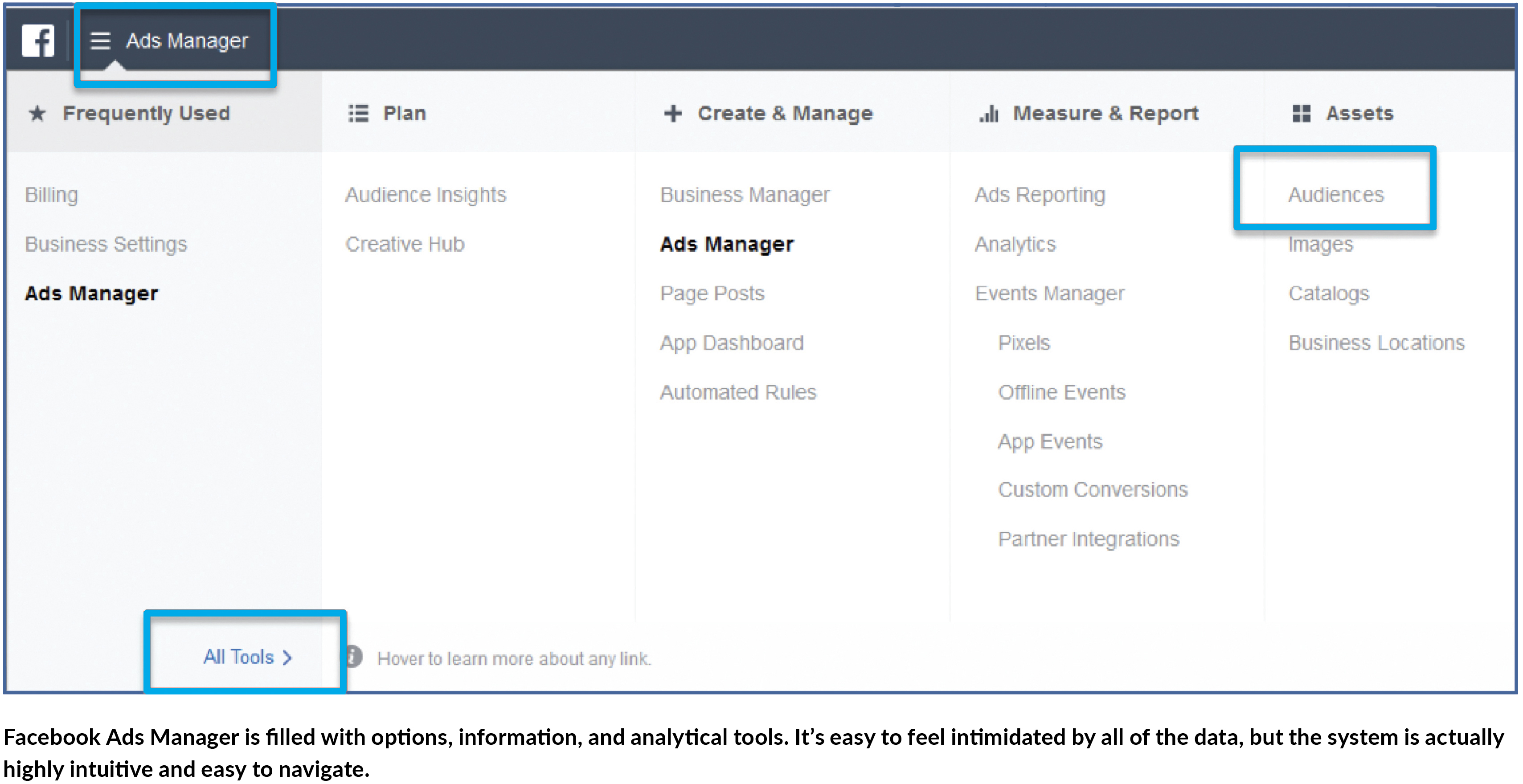Open Creative Hub
1523x784 pixels.
click(405, 244)
